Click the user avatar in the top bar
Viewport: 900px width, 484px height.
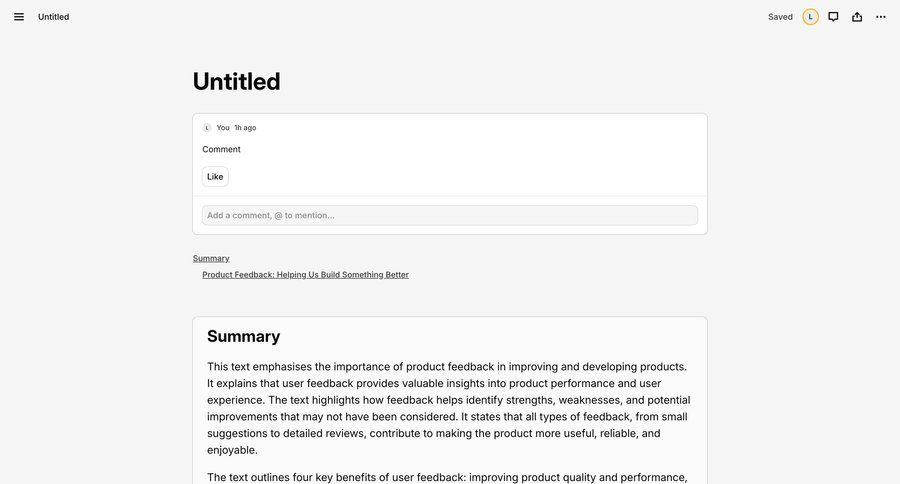pos(810,17)
